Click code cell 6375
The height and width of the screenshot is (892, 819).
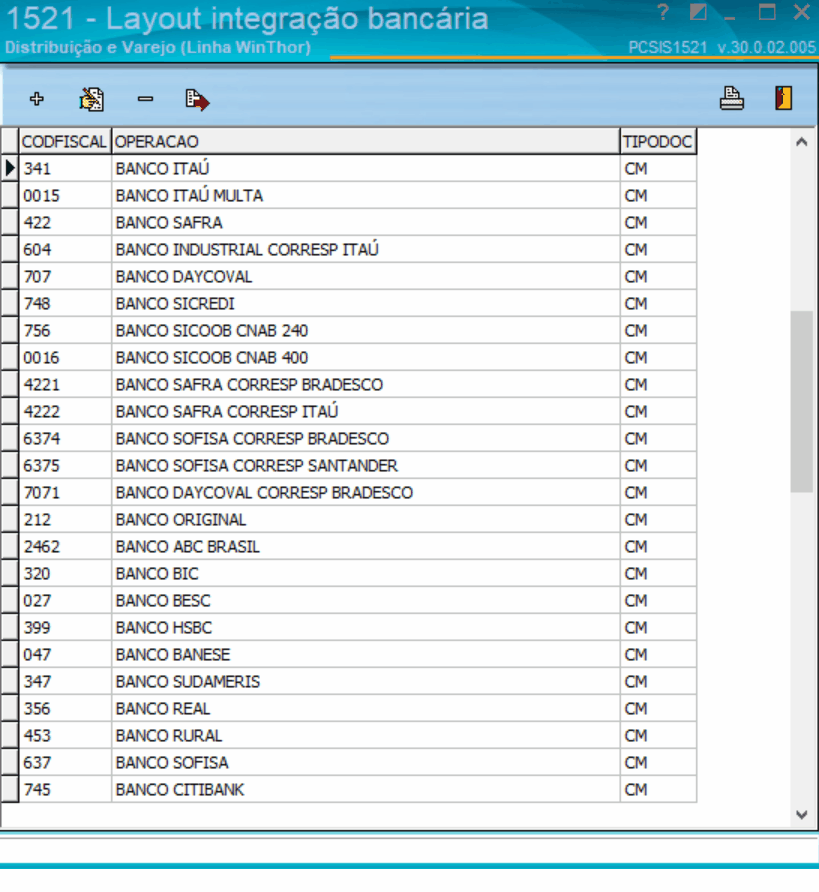click(65, 466)
